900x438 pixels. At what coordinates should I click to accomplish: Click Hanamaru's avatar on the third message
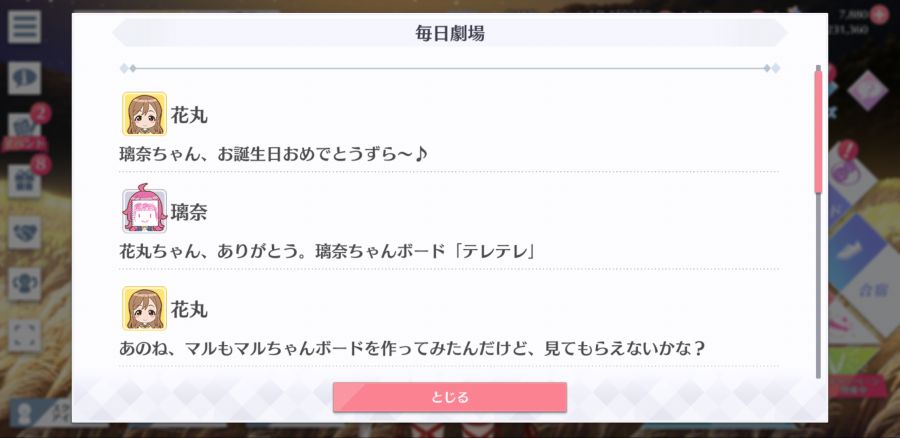pos(145,308)
